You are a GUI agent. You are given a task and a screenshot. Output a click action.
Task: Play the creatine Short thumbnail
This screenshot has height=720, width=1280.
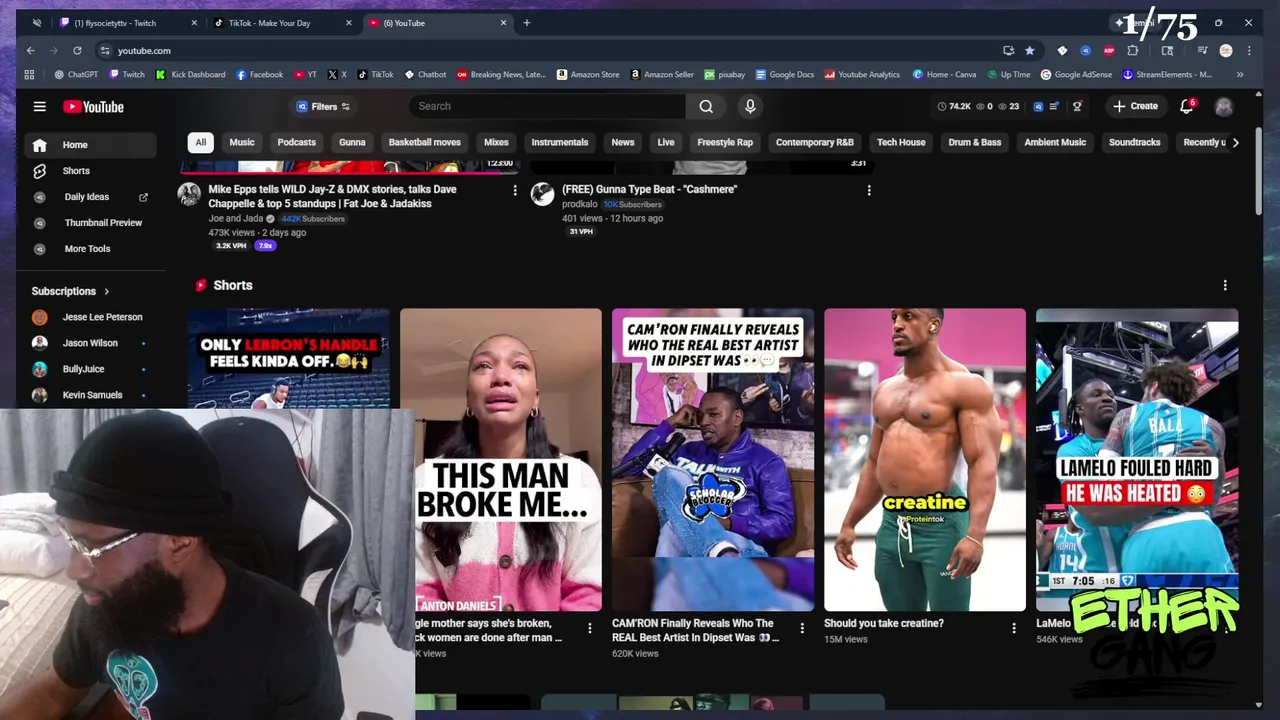click(x=925, y=460)
